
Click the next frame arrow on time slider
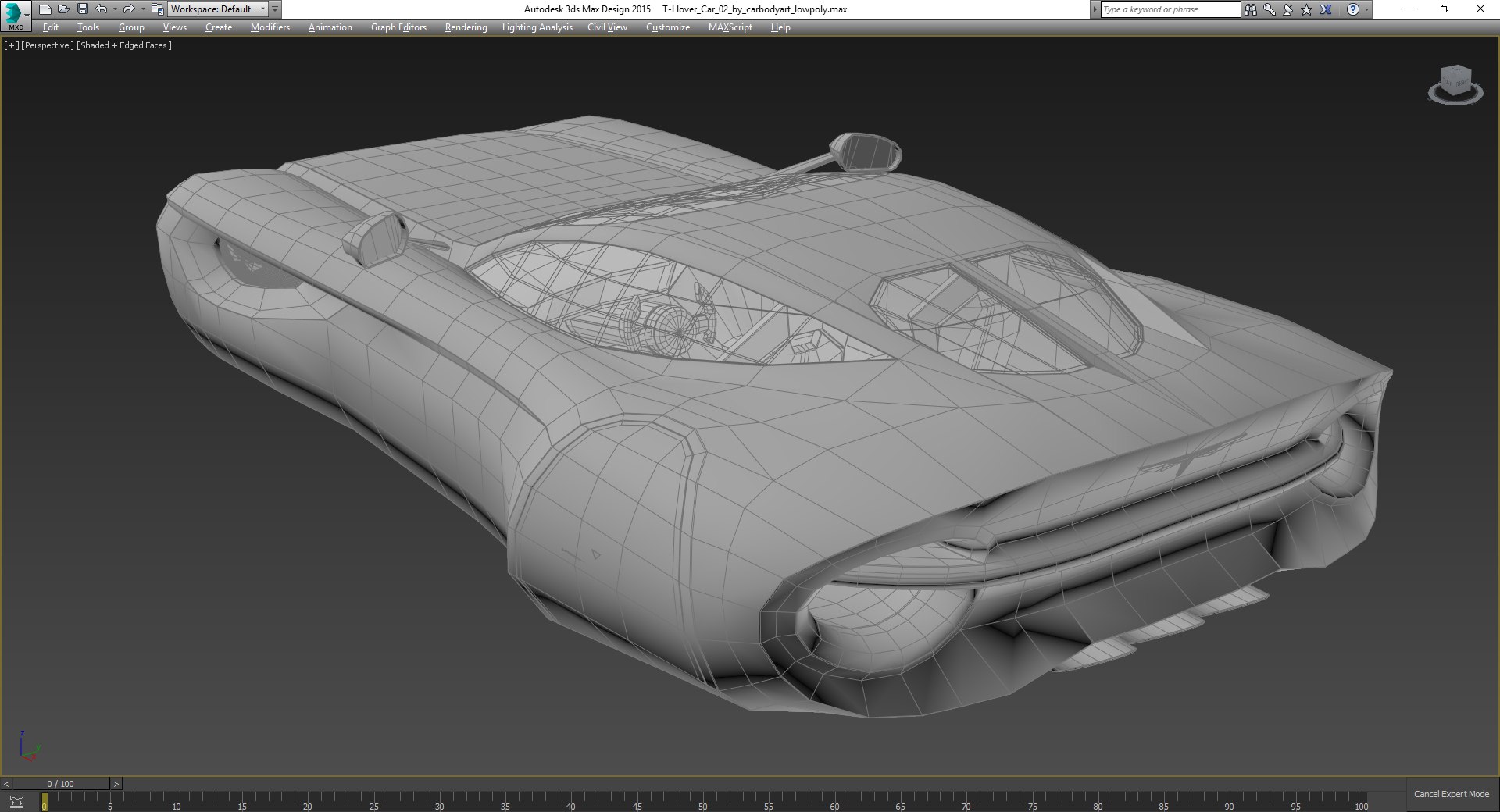(116, 784)
